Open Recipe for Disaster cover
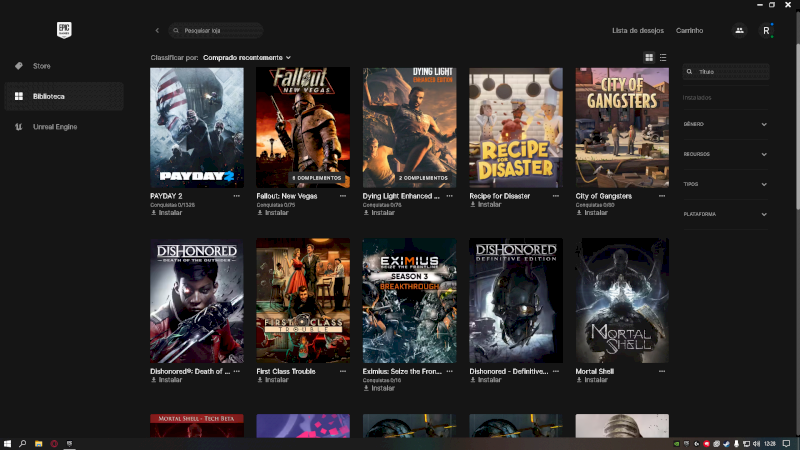The image size is (800, 450). tap(516, 128)
